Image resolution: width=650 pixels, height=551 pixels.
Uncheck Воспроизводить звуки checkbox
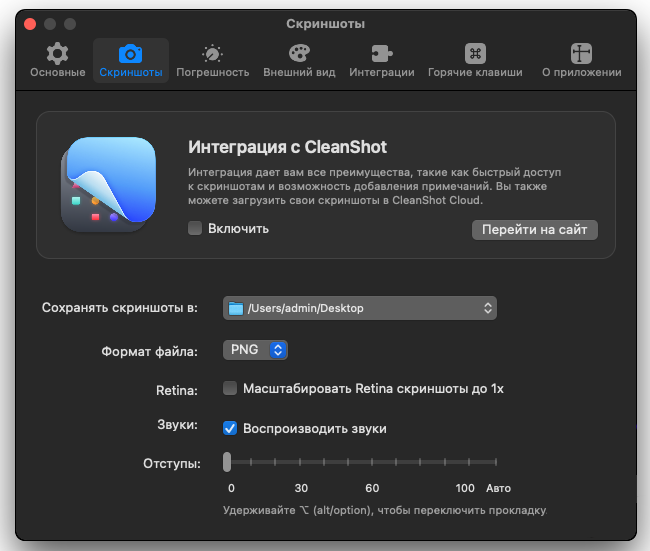tap(230, 428)
